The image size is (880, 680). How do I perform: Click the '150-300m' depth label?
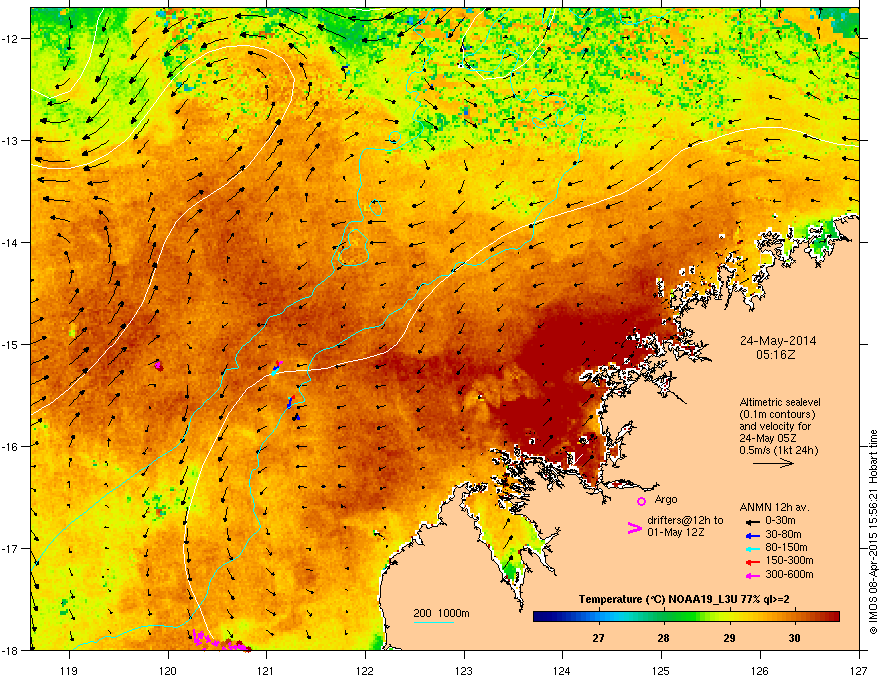coord(789,560)
